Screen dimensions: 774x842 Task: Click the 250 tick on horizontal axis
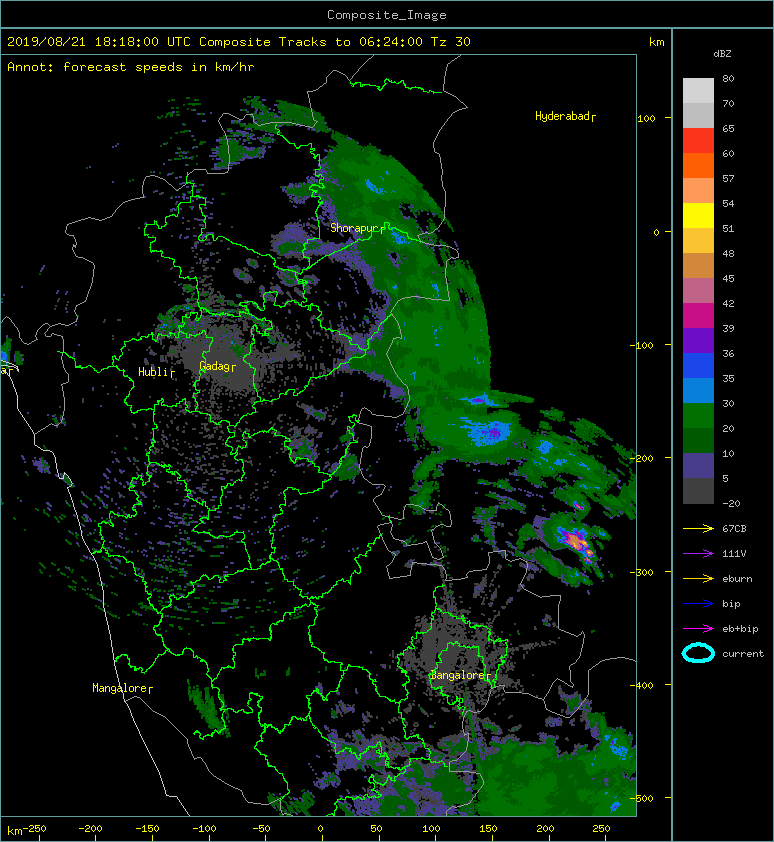pos(601,829)
